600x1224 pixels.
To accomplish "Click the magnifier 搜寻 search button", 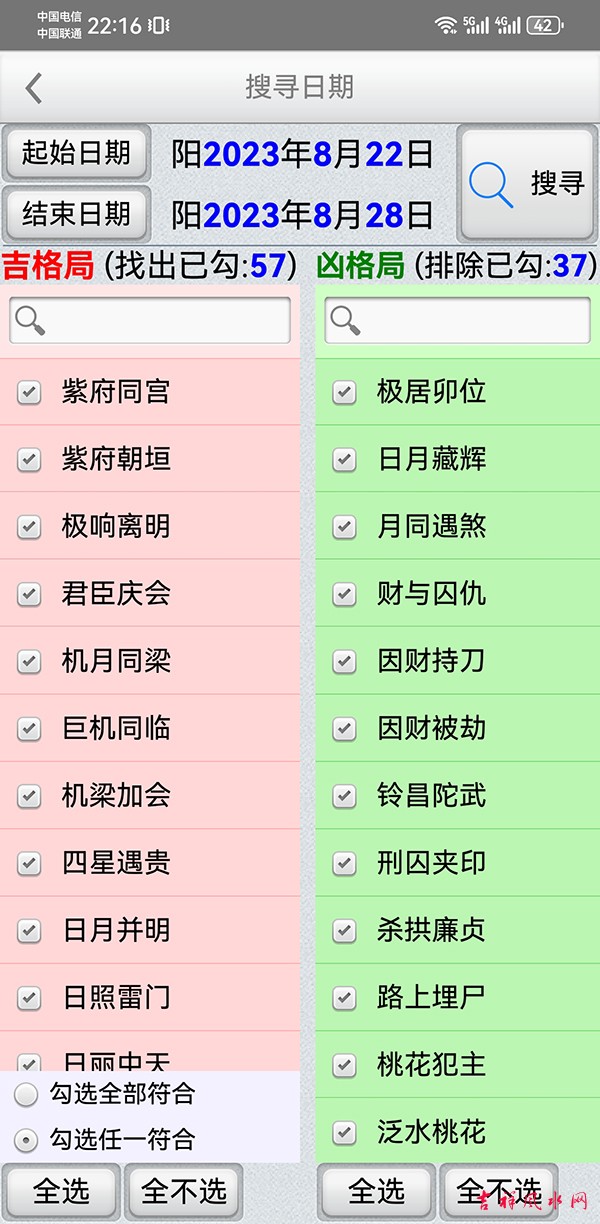I will pyautogui.click(x=527, y=183).
